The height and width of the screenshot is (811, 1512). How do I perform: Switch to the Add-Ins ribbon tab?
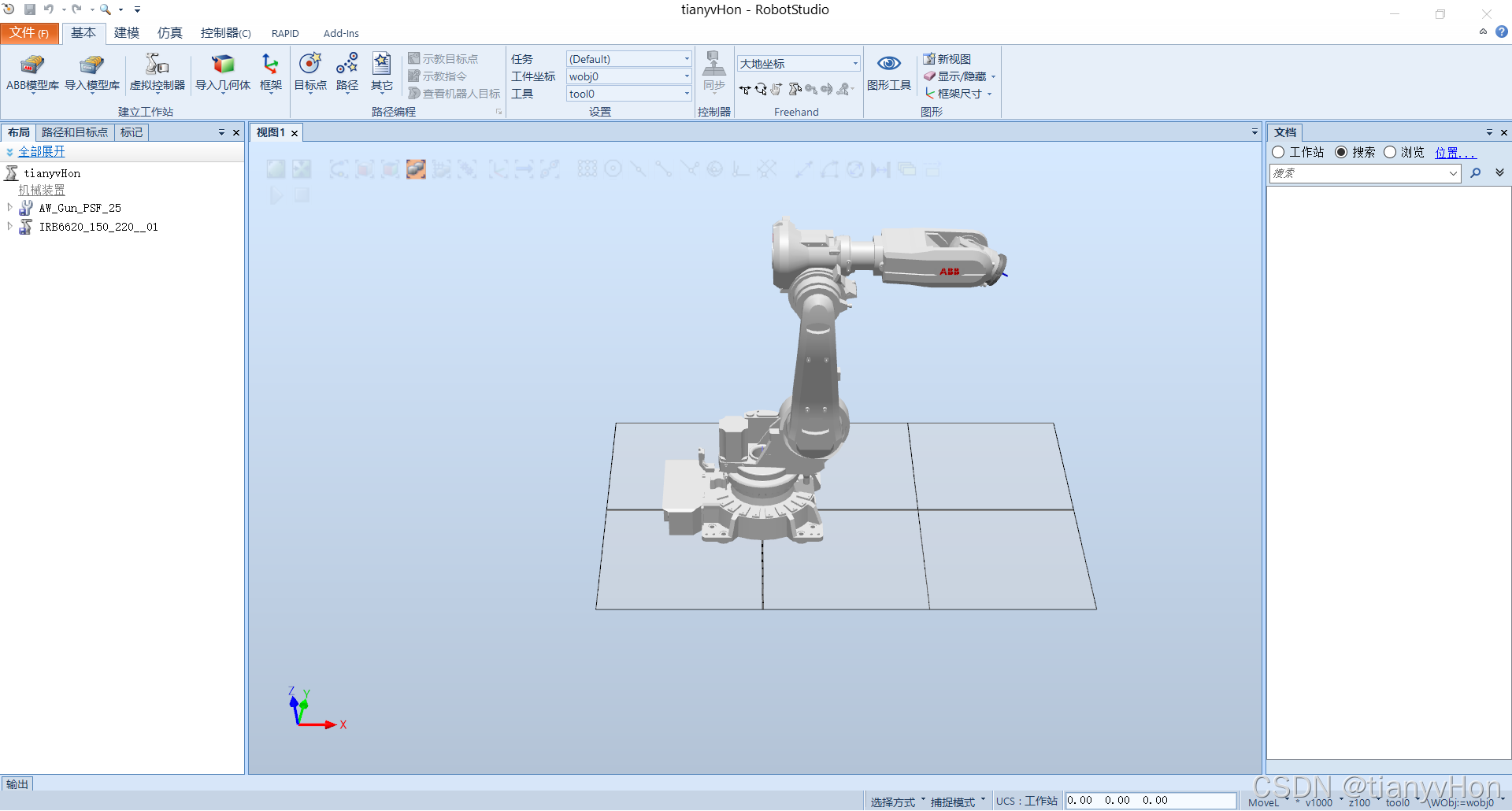341,33
